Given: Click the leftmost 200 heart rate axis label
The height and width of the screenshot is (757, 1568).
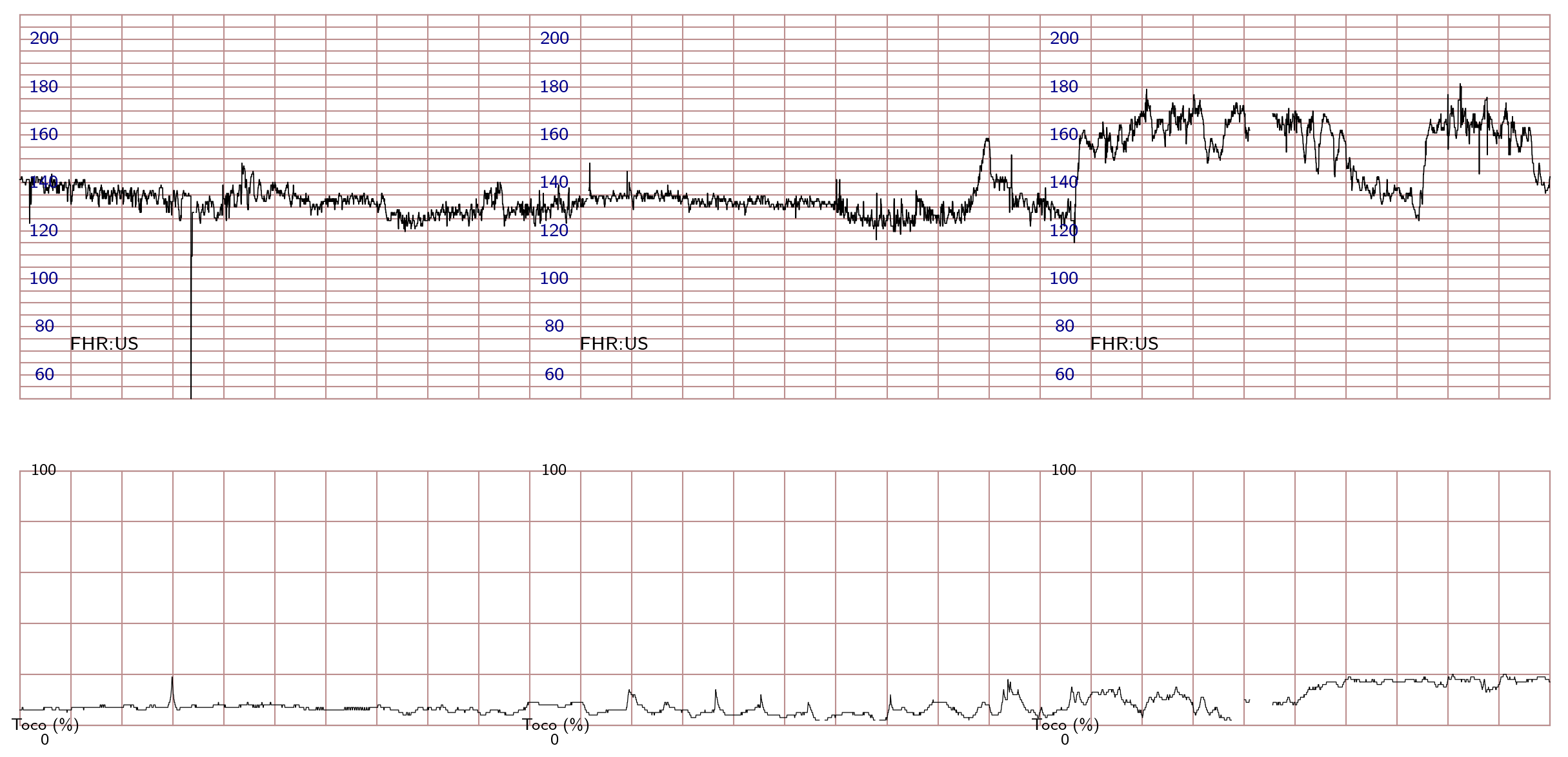Looking at the screenshot, I should click(x=44, y=39).
